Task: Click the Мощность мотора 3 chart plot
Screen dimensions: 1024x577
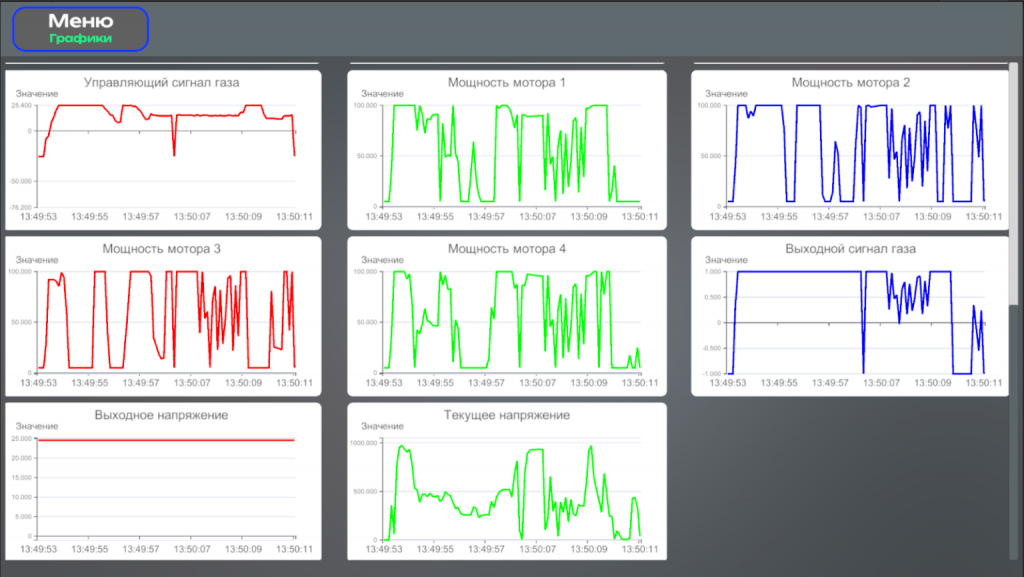Action: pyautogui.click(x=165, y=320)
